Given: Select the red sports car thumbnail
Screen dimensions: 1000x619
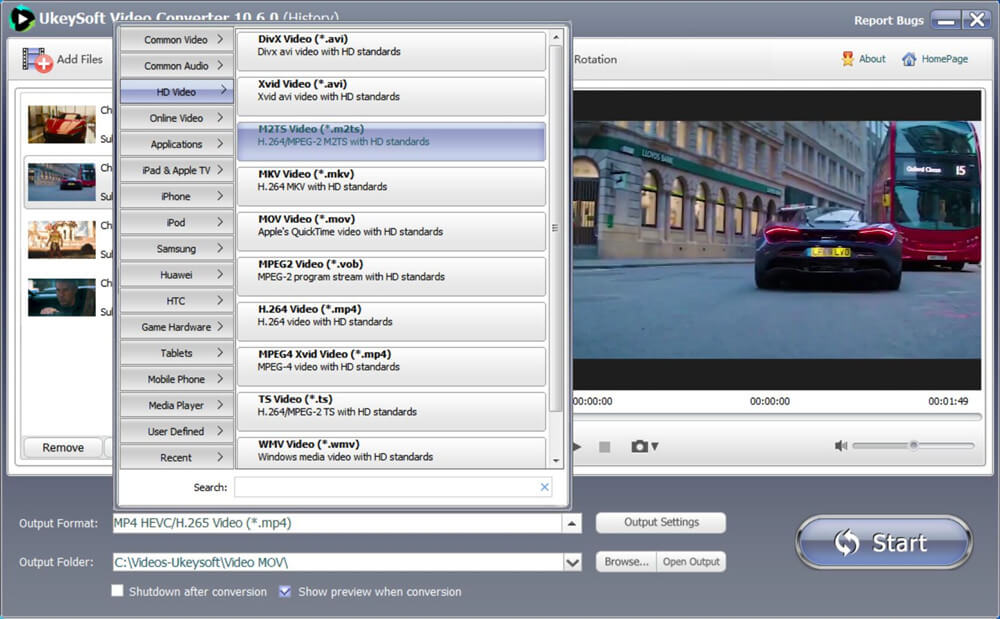Looking at the screenshot, I should (61, 124).
